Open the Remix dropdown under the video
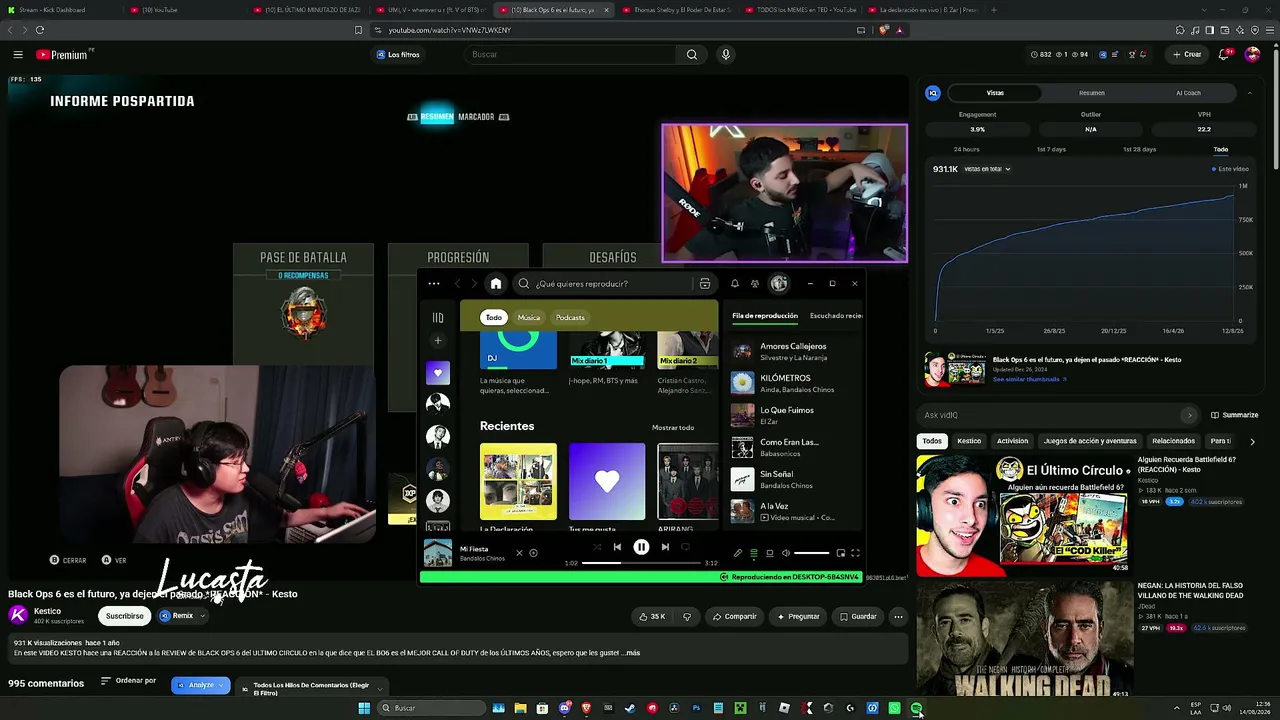Screen dimensions: 1280x720 pos(182,616)
